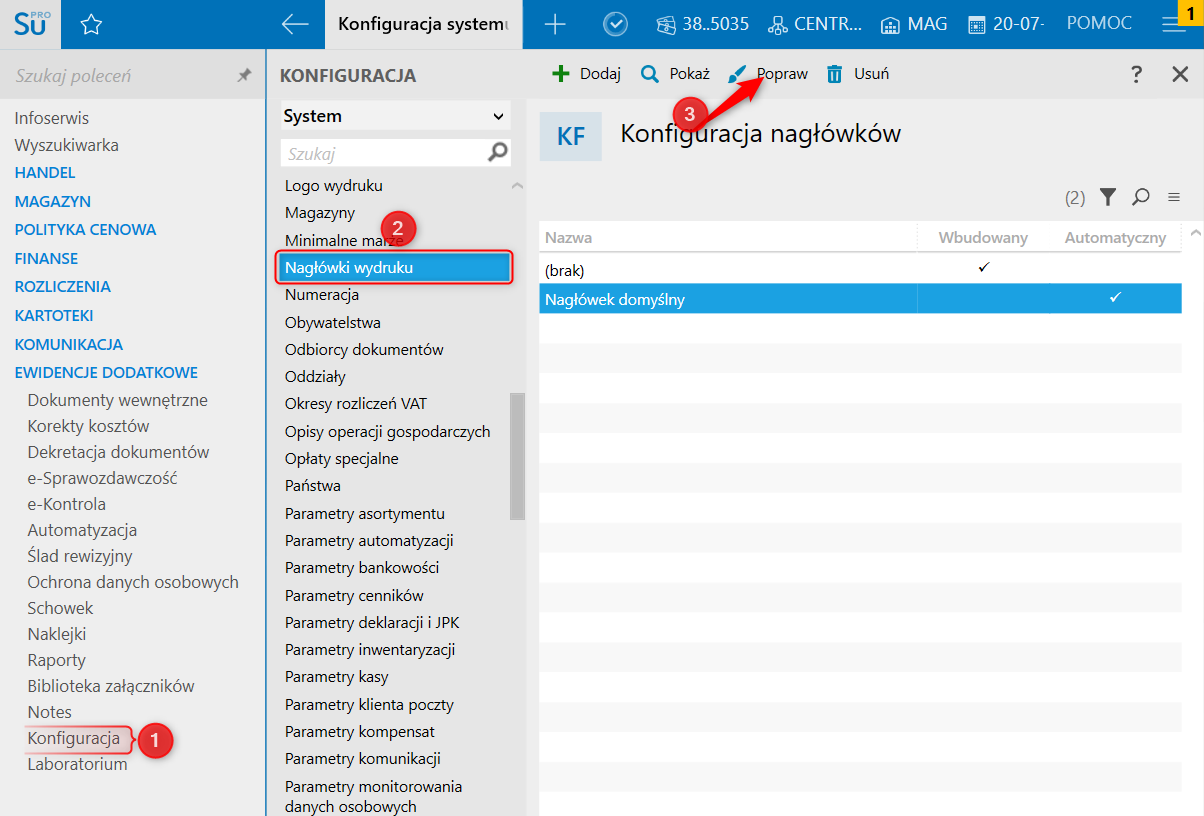Open search magnifier above the table
This screenshot has width=1204, height=816.
1140,197
